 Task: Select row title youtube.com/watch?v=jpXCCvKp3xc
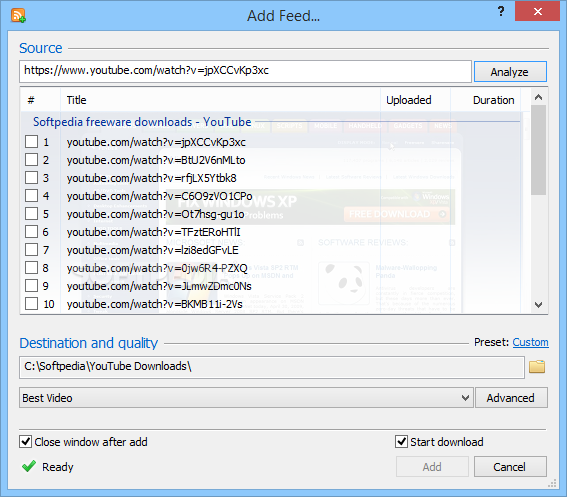(x=156, y=142)
